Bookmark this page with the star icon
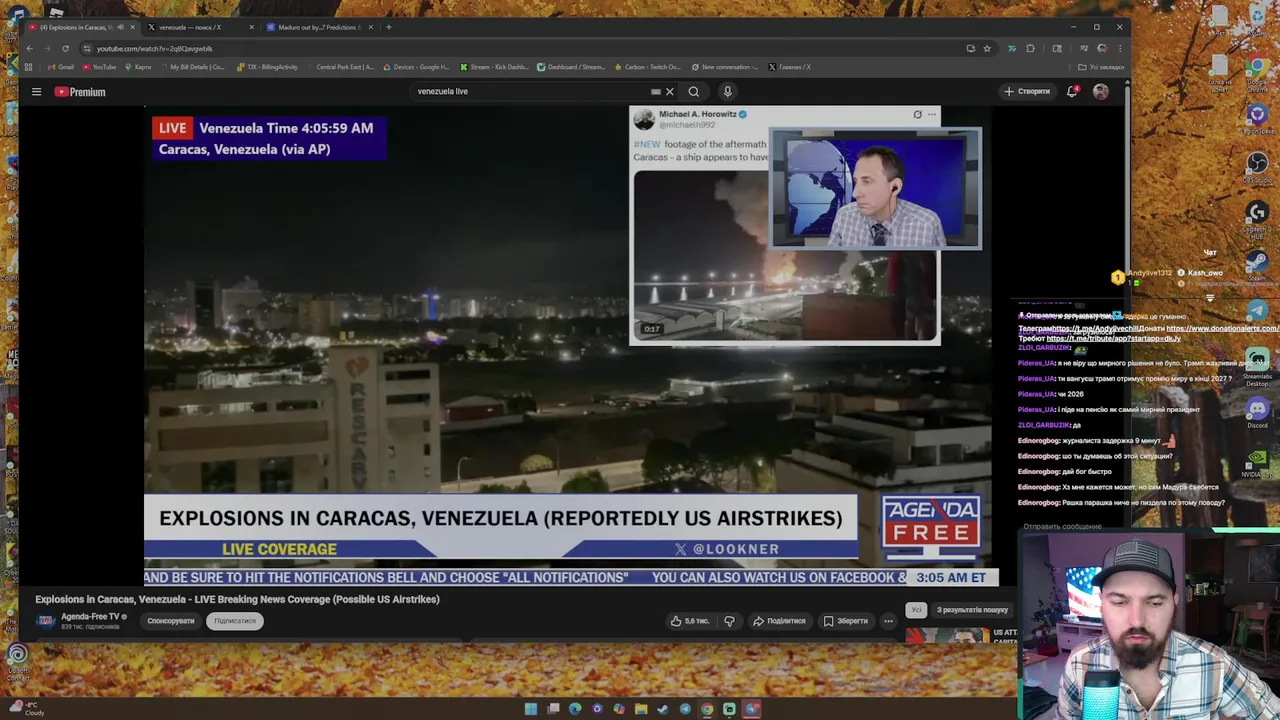The width and height of the screenshot is (1280, 720). [x=987, y=48]
